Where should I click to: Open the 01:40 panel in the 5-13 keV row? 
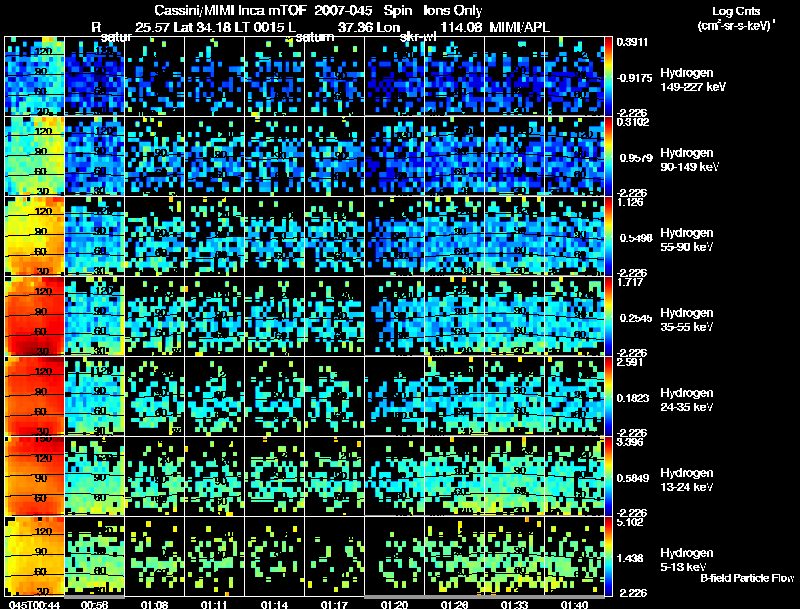tap(574, 556)
